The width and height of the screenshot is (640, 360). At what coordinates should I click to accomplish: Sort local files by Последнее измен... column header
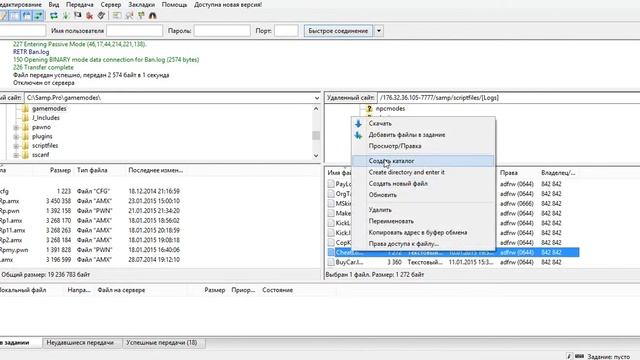tap(156, 170)
